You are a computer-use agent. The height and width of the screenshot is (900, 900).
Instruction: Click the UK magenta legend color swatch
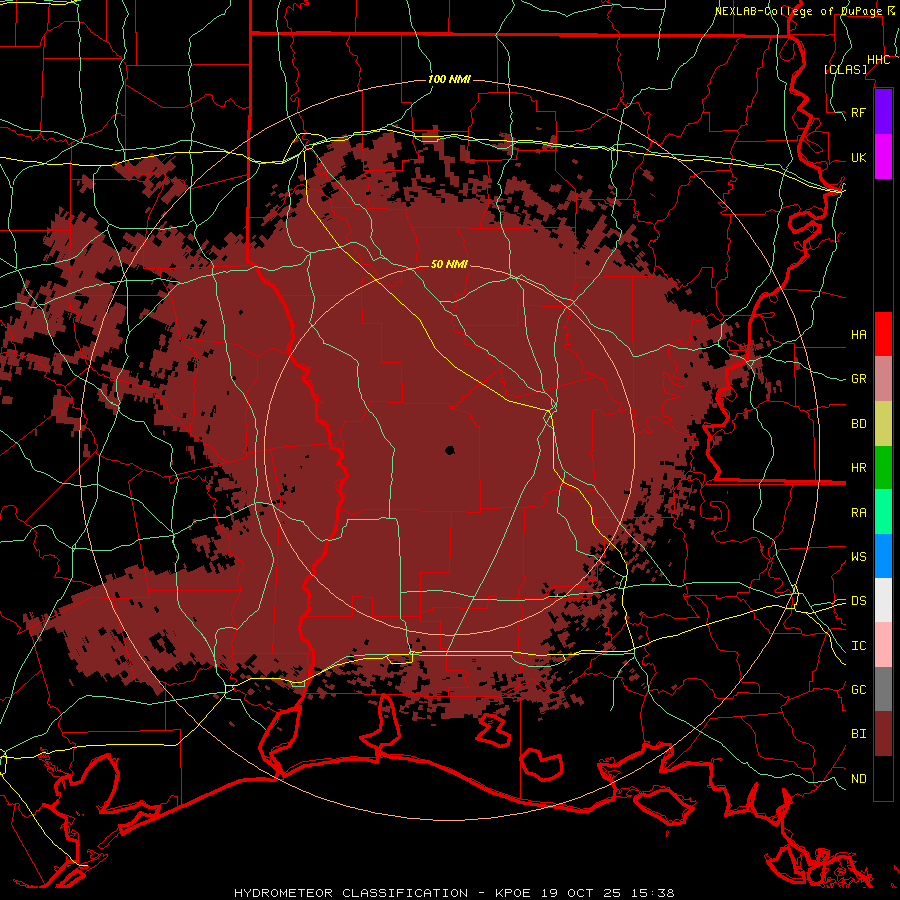883,157
